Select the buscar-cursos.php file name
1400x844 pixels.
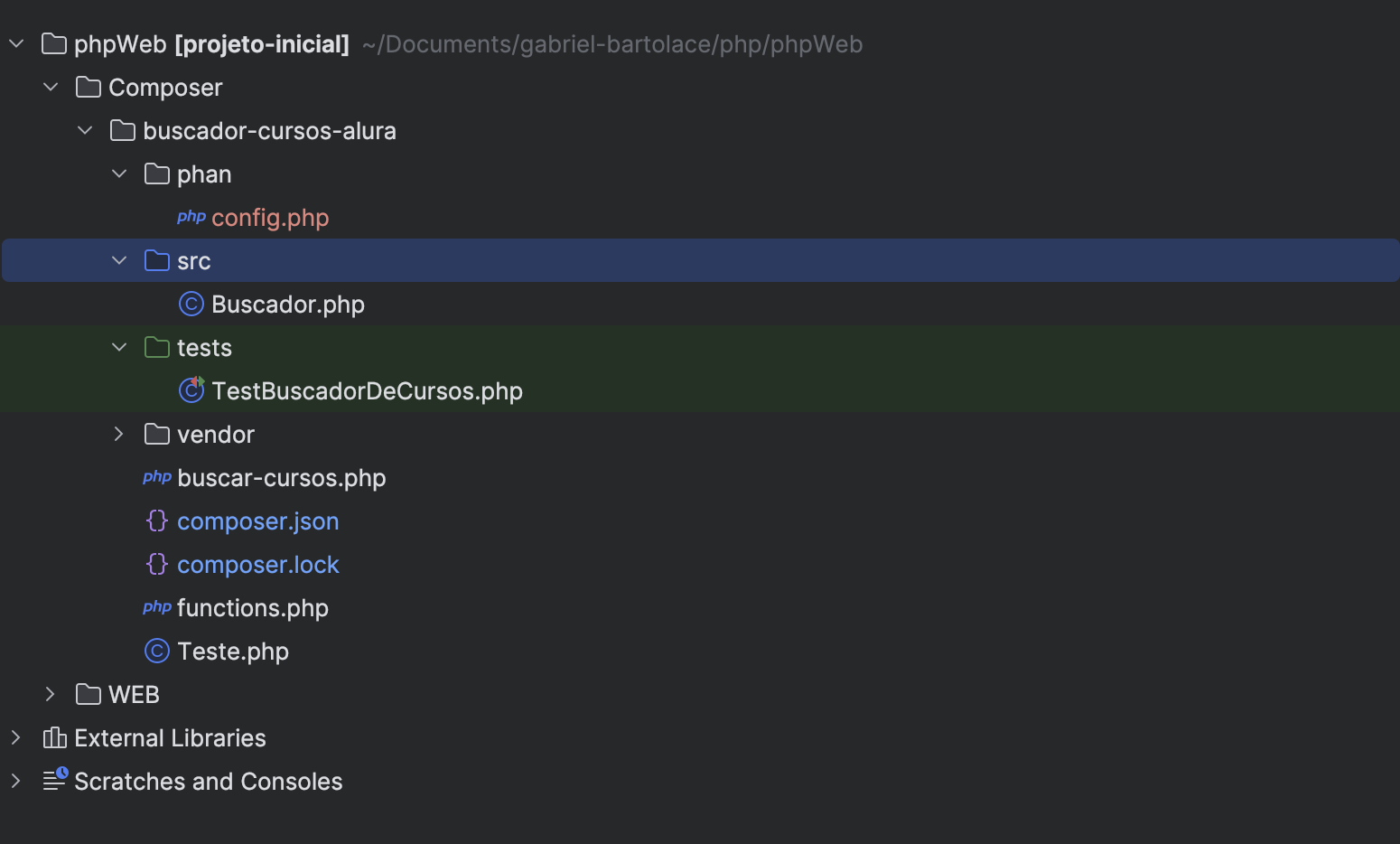pyautogui.click(x=282, y=478)
